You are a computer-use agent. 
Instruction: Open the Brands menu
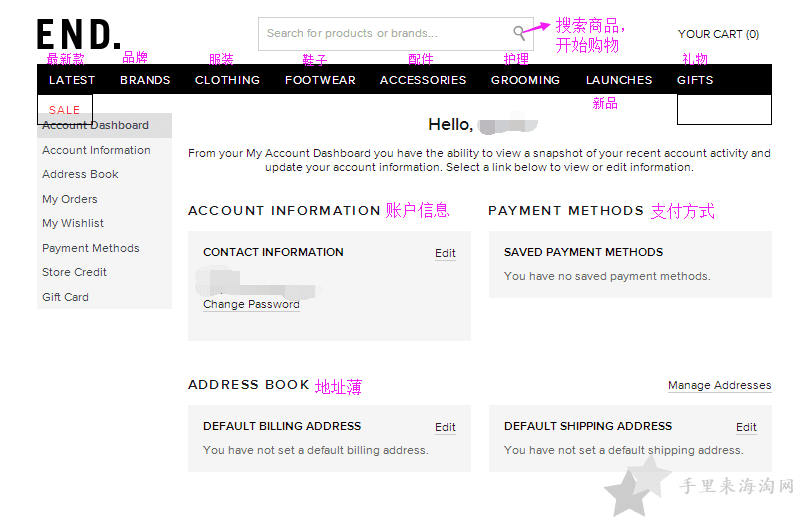click(145, 80)
